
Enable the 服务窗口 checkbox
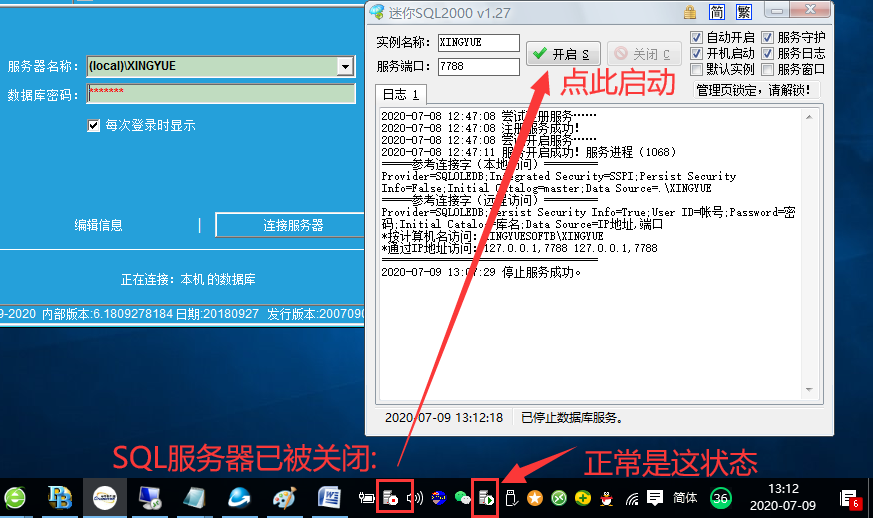point(767,70)
